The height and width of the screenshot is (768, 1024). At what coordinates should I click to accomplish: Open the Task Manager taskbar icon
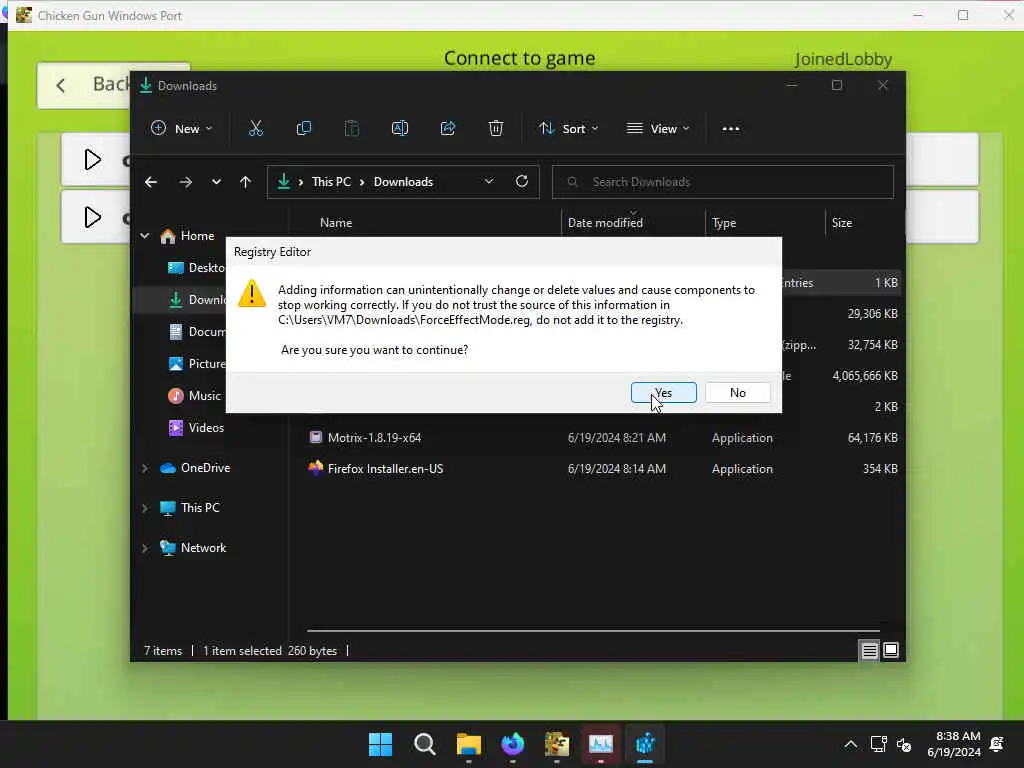601,744
